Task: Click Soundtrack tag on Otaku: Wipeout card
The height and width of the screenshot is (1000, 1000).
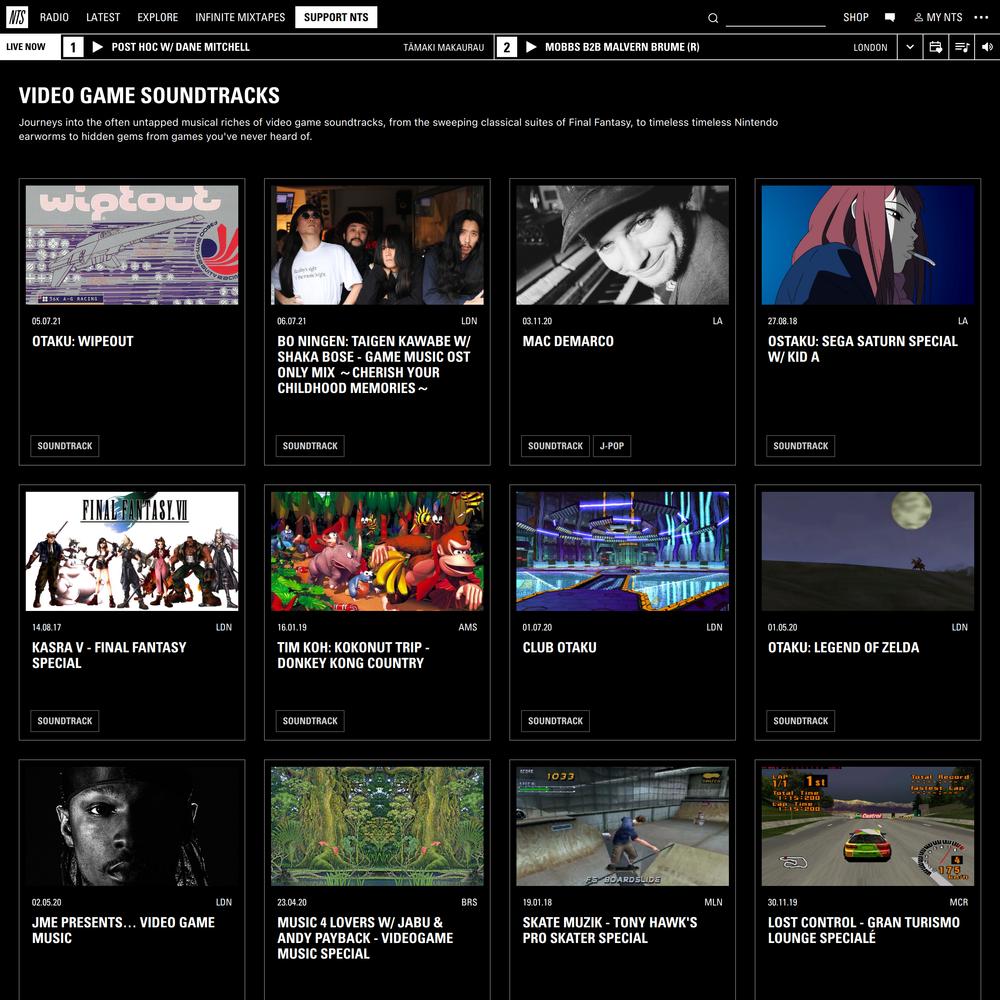Action: click(65, 446)
